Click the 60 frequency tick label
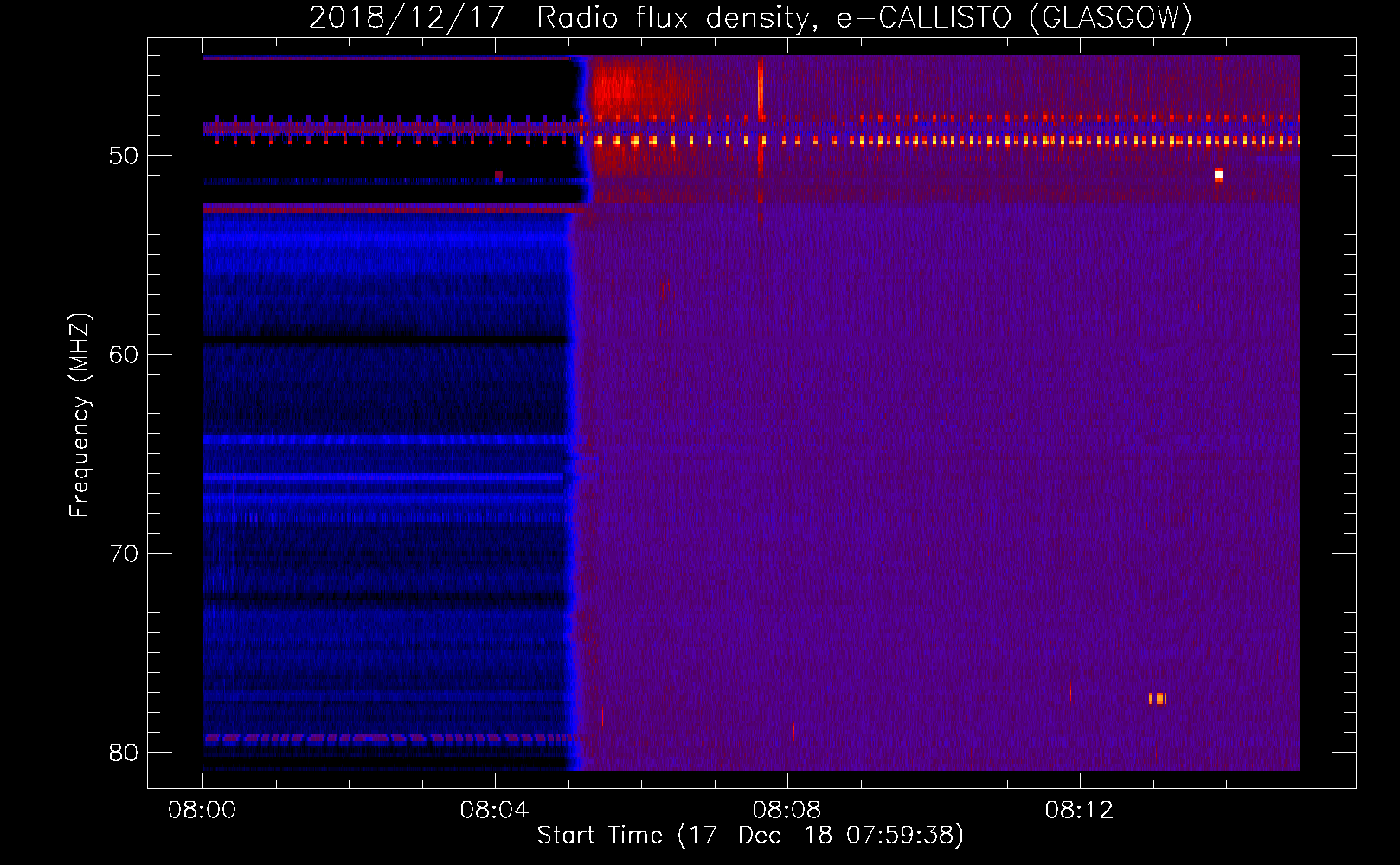1400x865 pixels. (x=124, y=355)
